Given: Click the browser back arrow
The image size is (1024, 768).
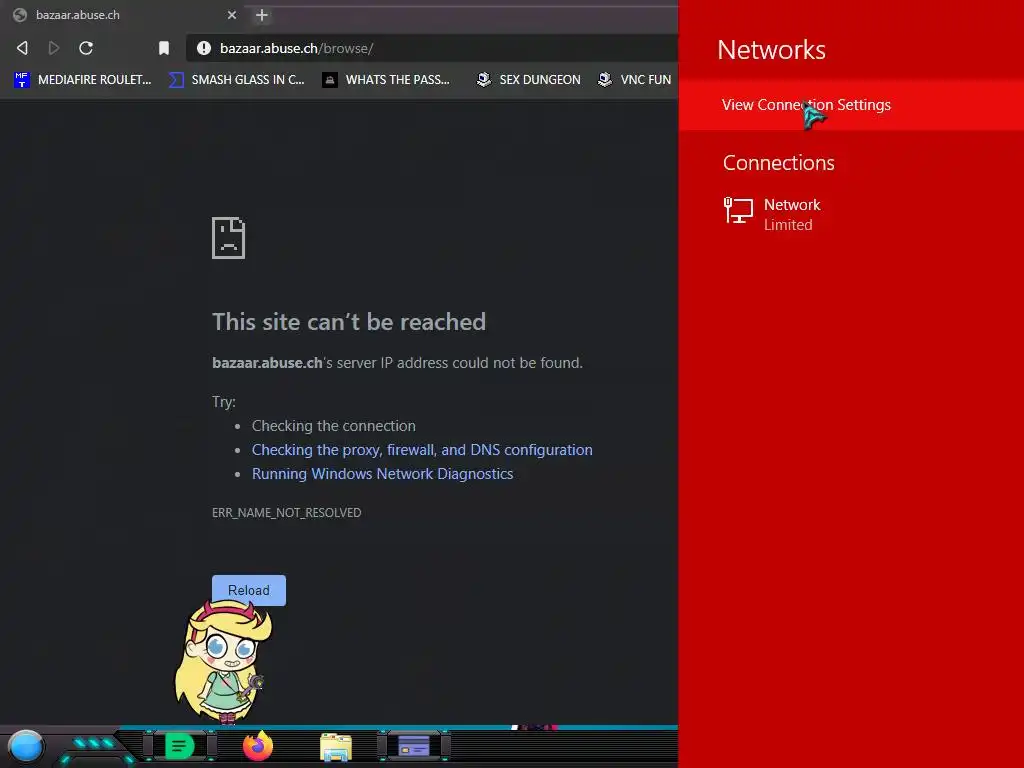Looking at the screenshot, I should [22, 48].
